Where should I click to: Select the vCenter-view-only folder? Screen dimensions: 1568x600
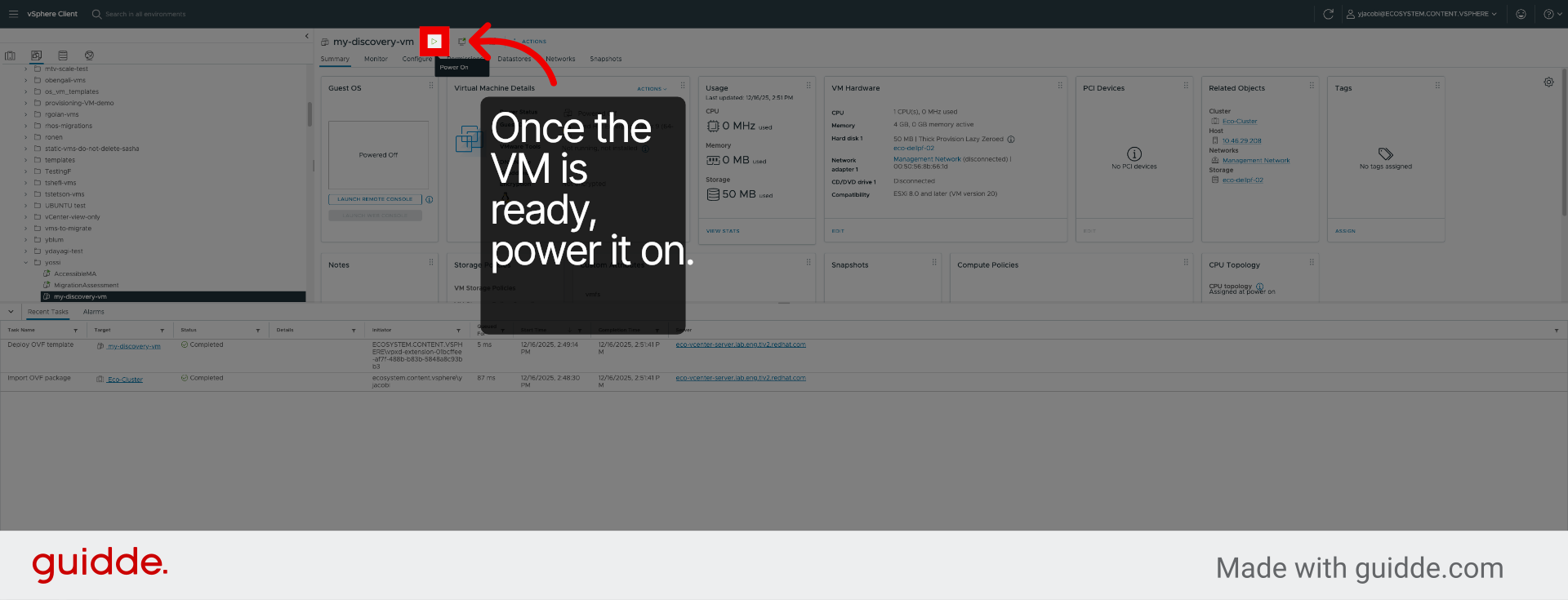click(73, 217)
